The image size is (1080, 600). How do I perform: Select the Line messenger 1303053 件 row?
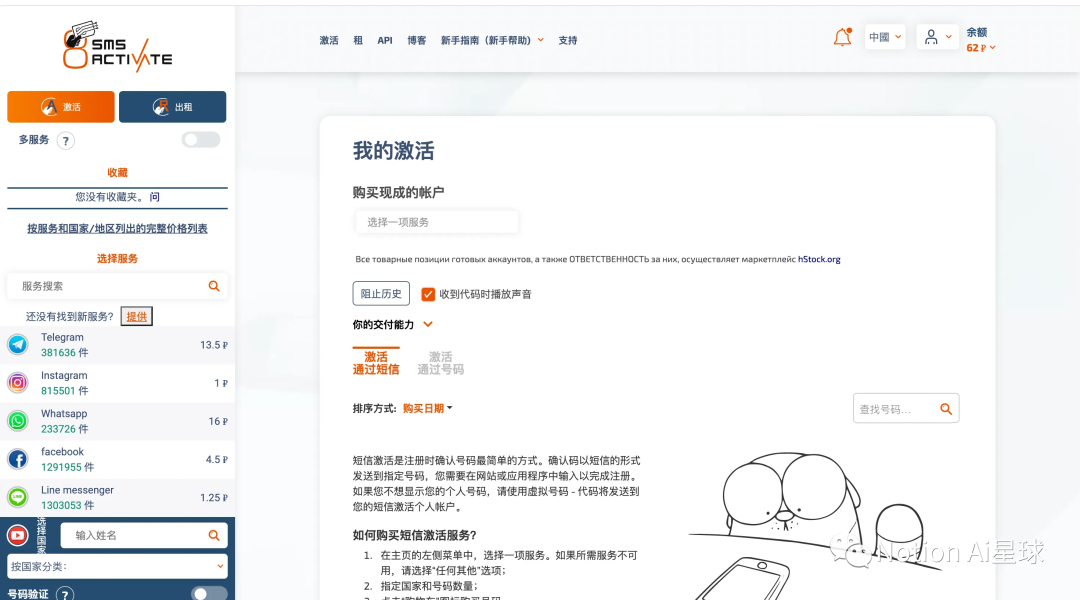(117, 497)
